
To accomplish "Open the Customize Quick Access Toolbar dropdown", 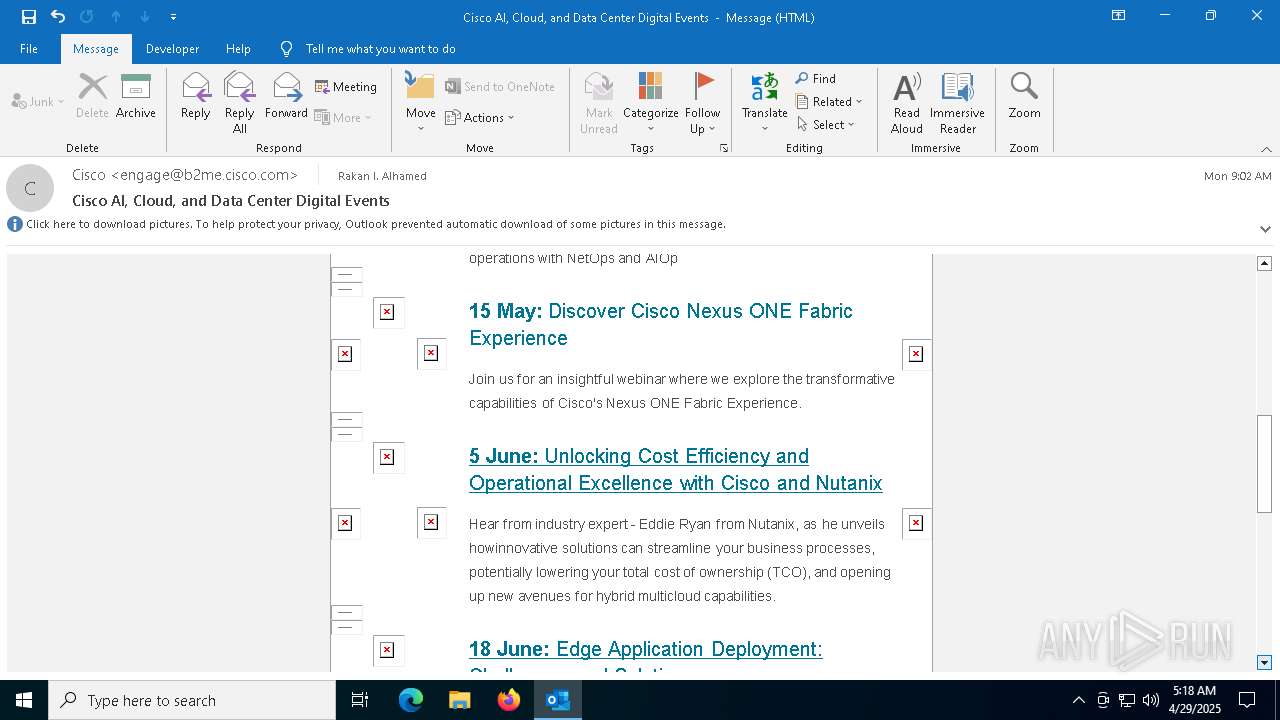I will pyautogui.click(x=173, y=17).
